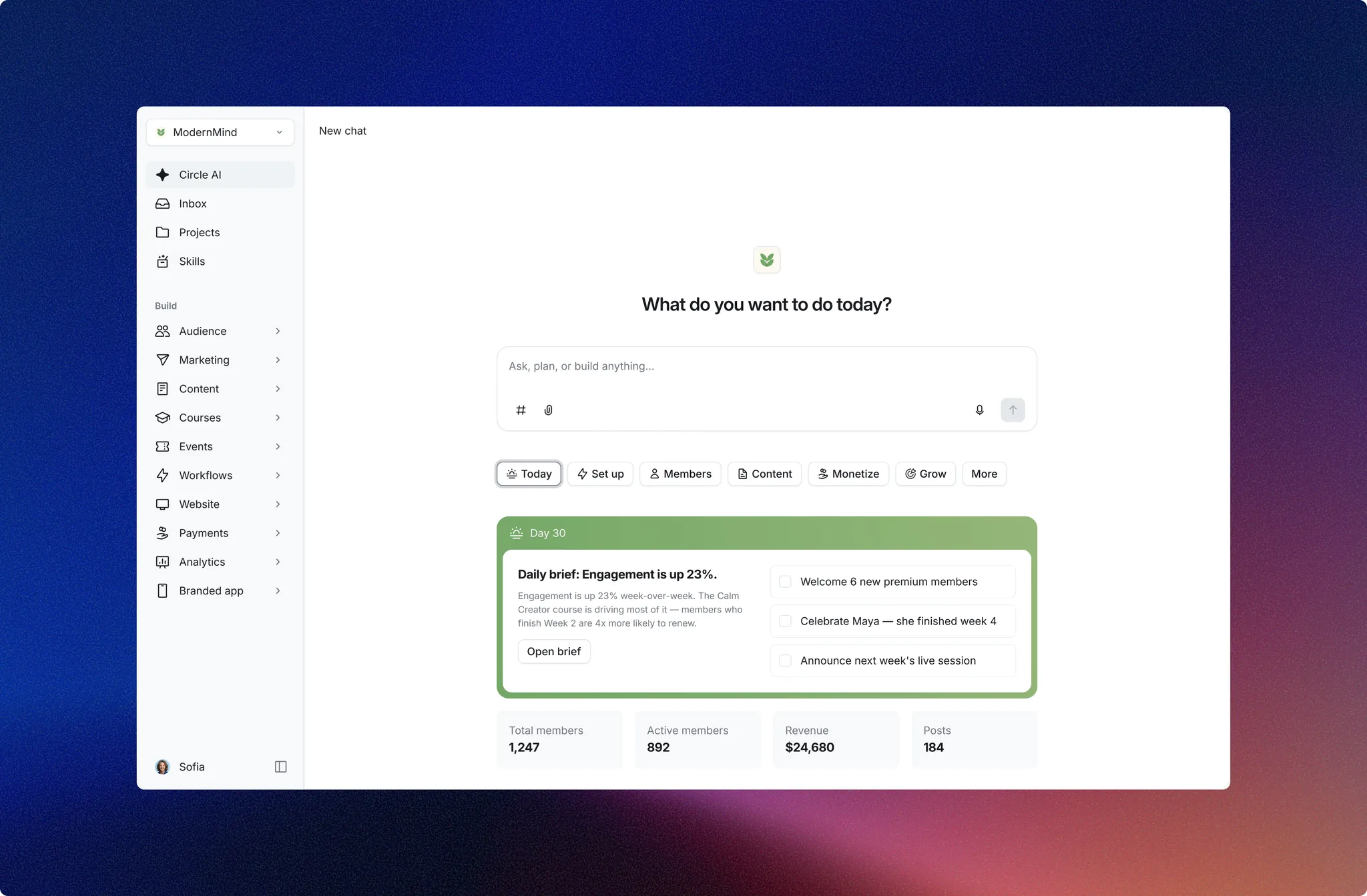Viewport: 1367px width, 896px height.
Task: Click the Projects folder icon
Action: point(162,232)
